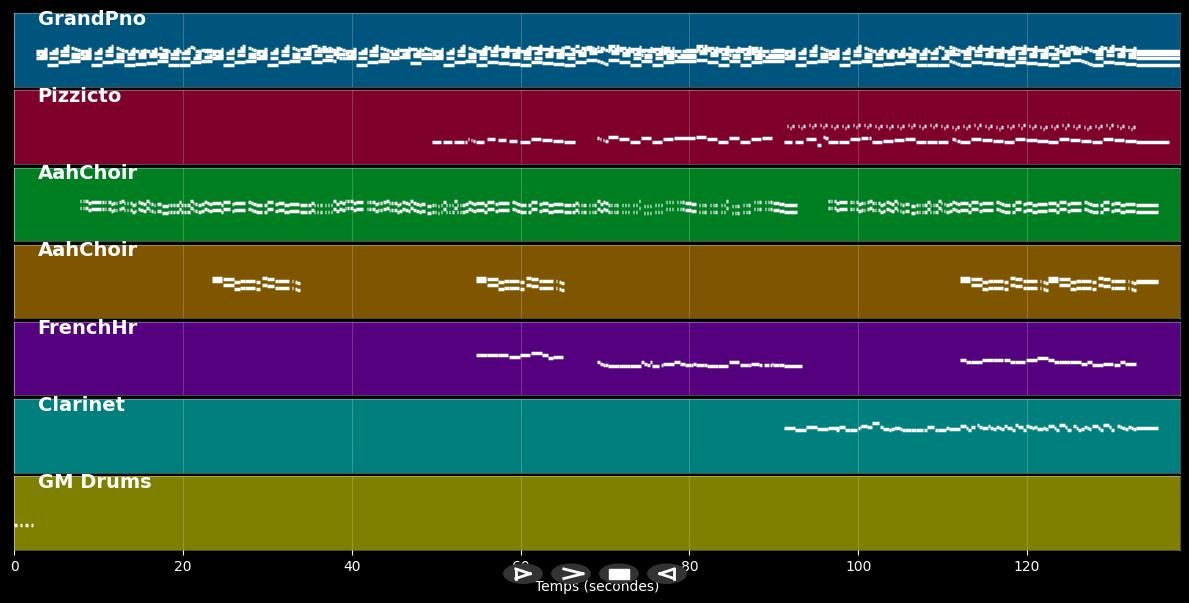Select the Clarinet track label
Screen dimensions: 1189x603
click(x=81, y=405)
